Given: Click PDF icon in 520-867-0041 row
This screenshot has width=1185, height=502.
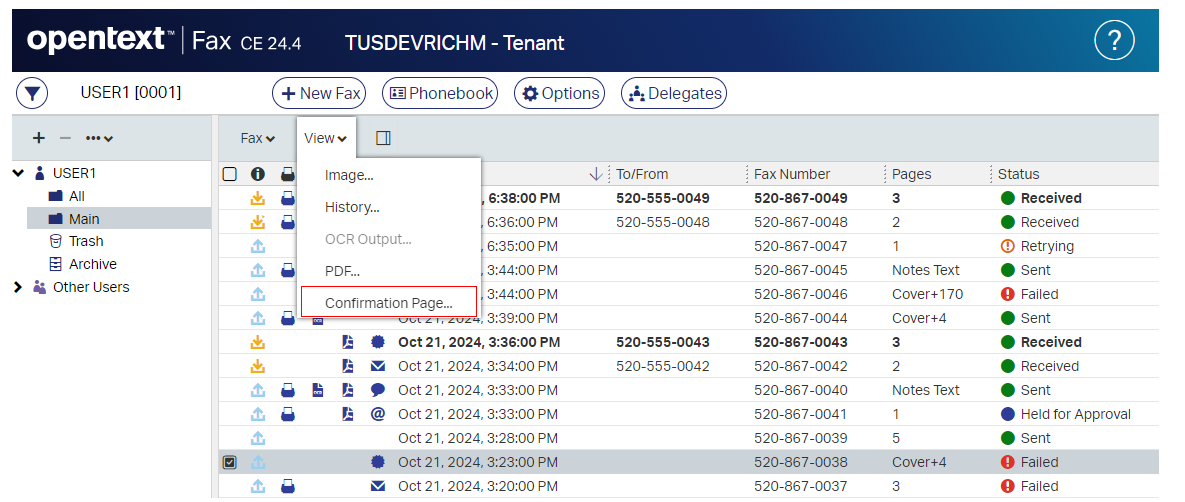Looking at the screenshot, I should click(x=347, y=414).
